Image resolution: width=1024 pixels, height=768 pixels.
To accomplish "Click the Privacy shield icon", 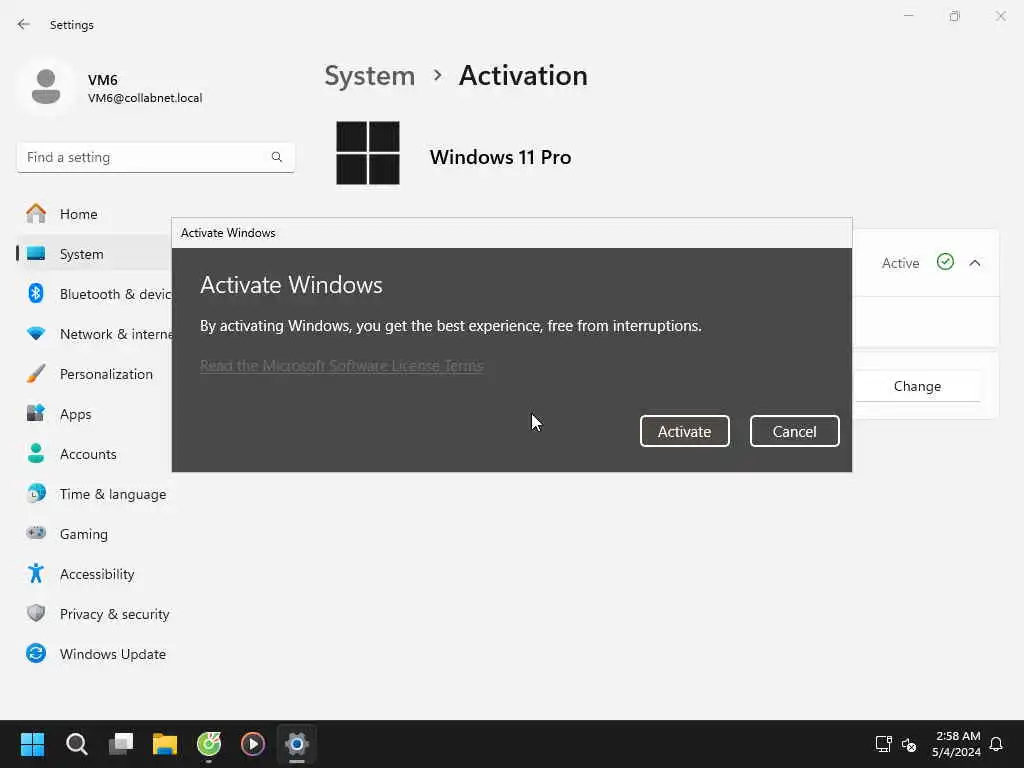I will point(36,613).
